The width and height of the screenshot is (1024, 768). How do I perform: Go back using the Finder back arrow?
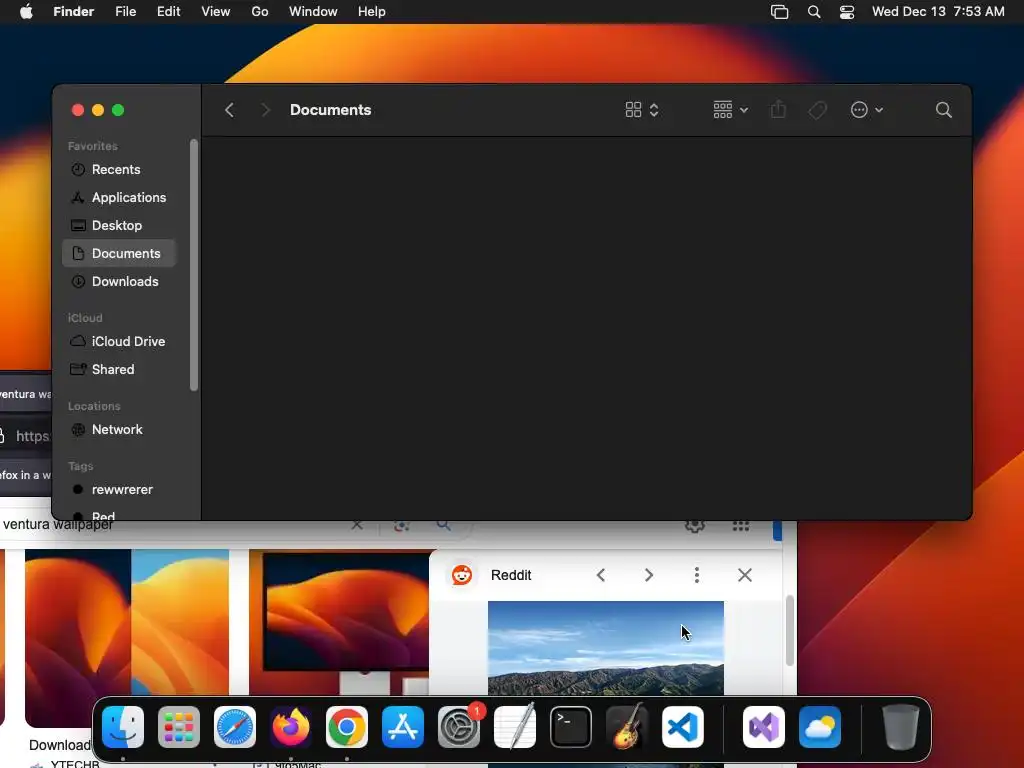pos(229,110)
